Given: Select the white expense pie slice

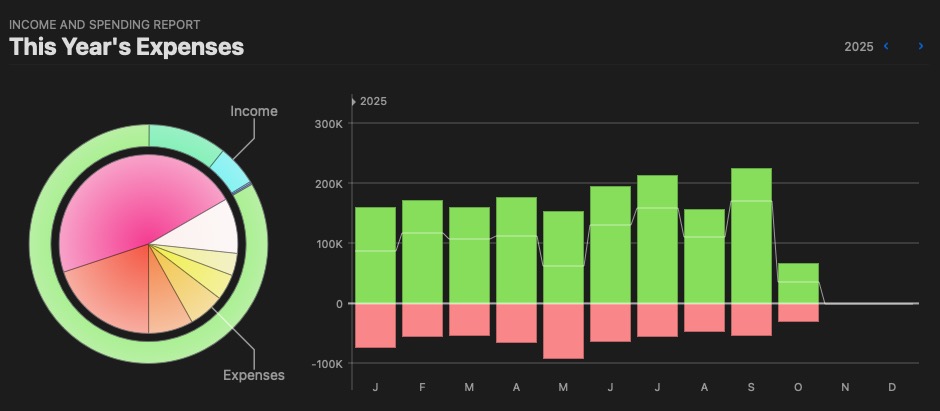Looking at the screenshot, I should point(207,231).
